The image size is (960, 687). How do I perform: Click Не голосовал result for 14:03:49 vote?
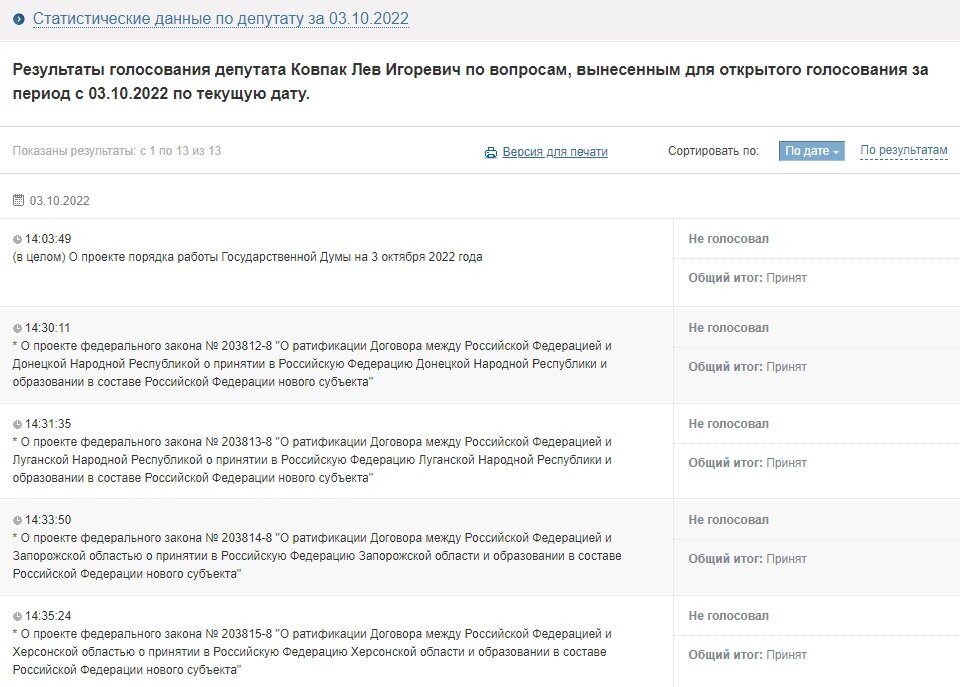[x=728, y=239]
